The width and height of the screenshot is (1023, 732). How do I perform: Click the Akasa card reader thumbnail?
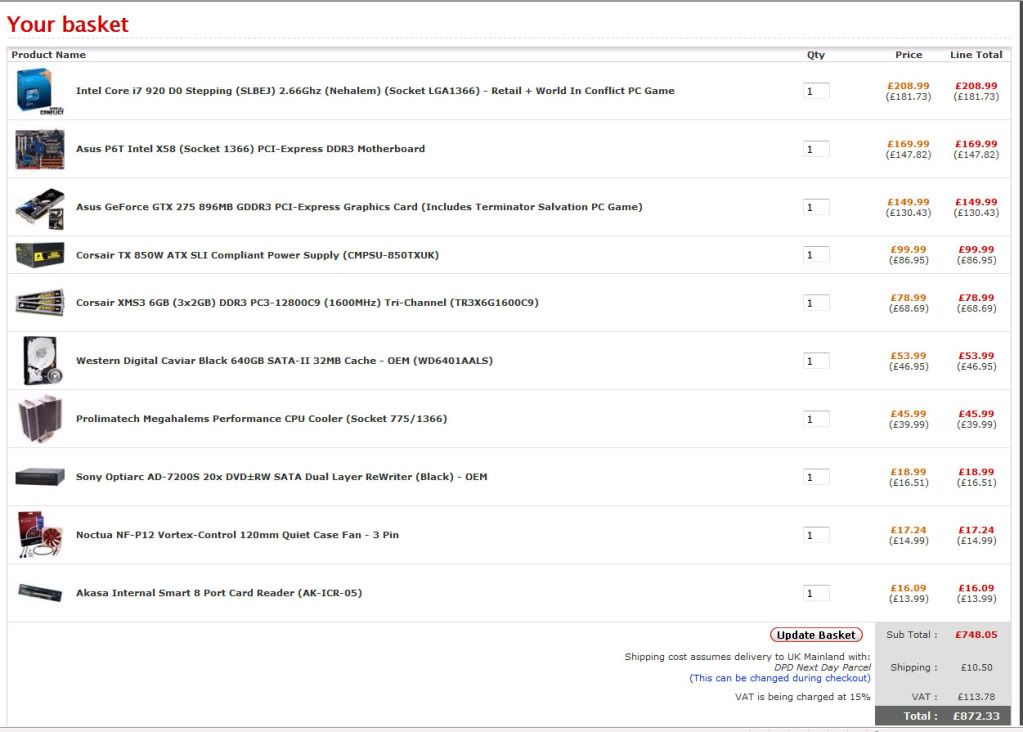tap(40, 593)
